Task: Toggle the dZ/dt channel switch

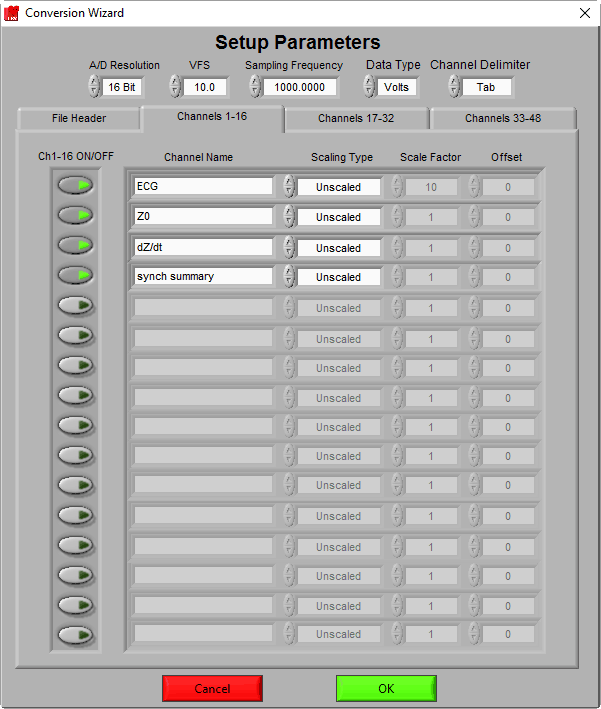Action: click(76, 245)
